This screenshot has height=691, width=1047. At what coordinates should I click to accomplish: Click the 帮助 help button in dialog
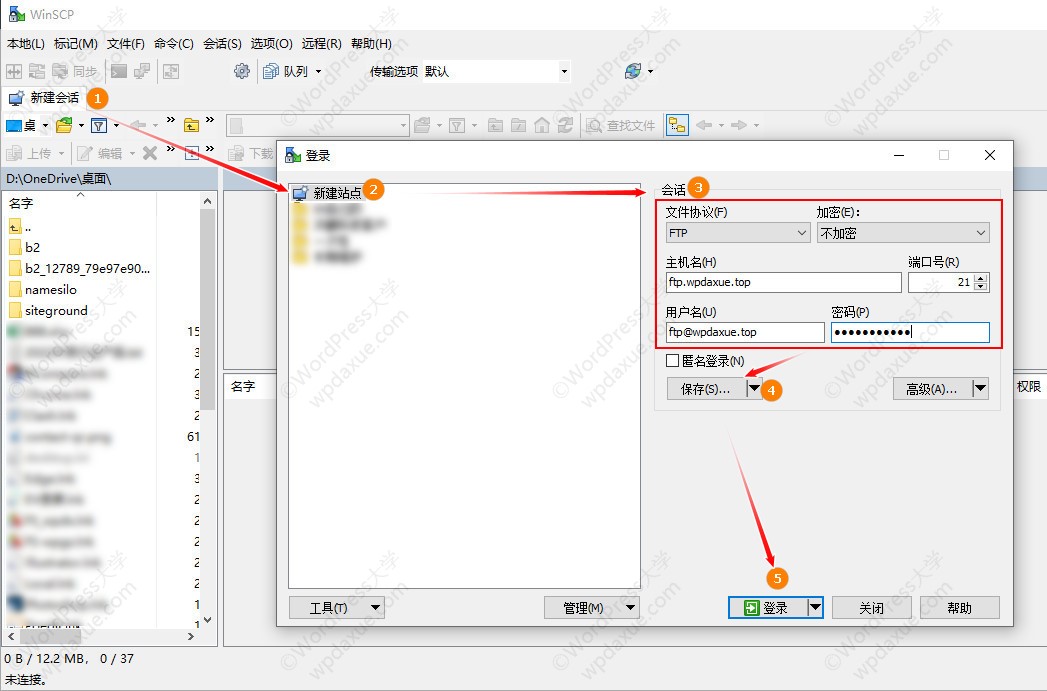pos(960,608)
